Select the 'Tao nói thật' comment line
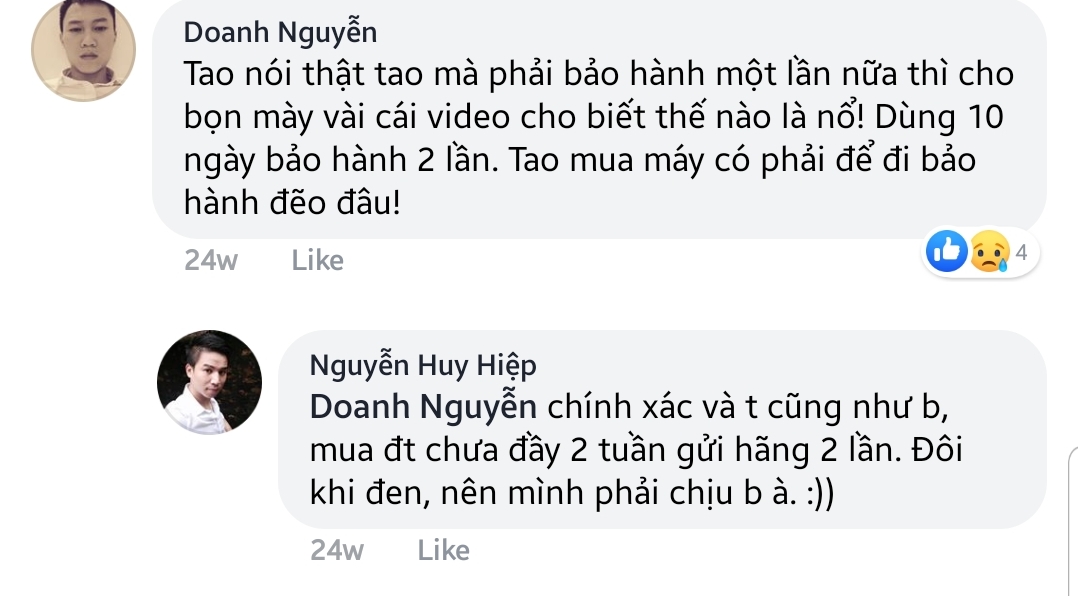 599,74
